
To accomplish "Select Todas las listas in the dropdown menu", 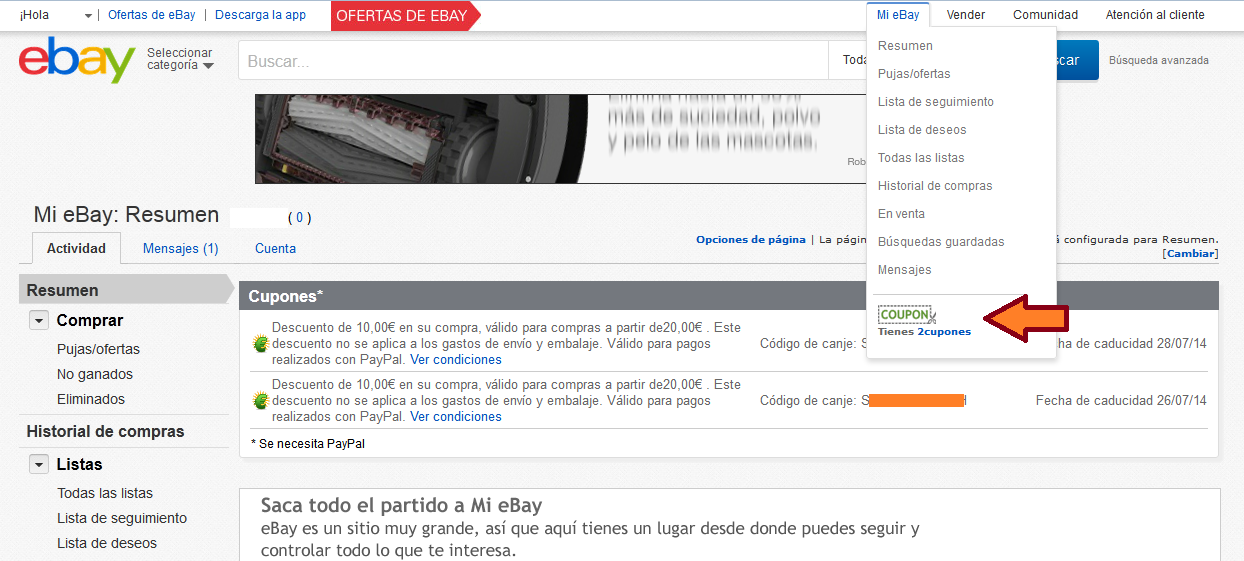I will click(x=921, y=158).
